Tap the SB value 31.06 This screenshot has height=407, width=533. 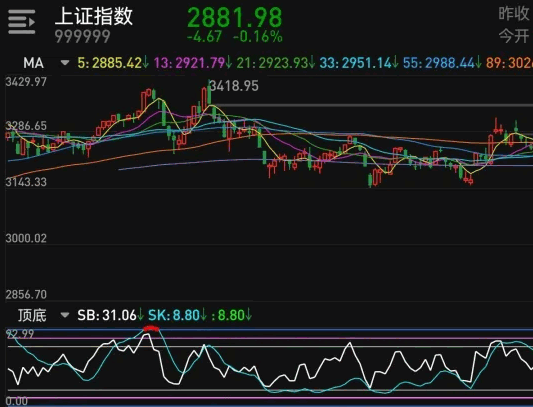[119, 315]
